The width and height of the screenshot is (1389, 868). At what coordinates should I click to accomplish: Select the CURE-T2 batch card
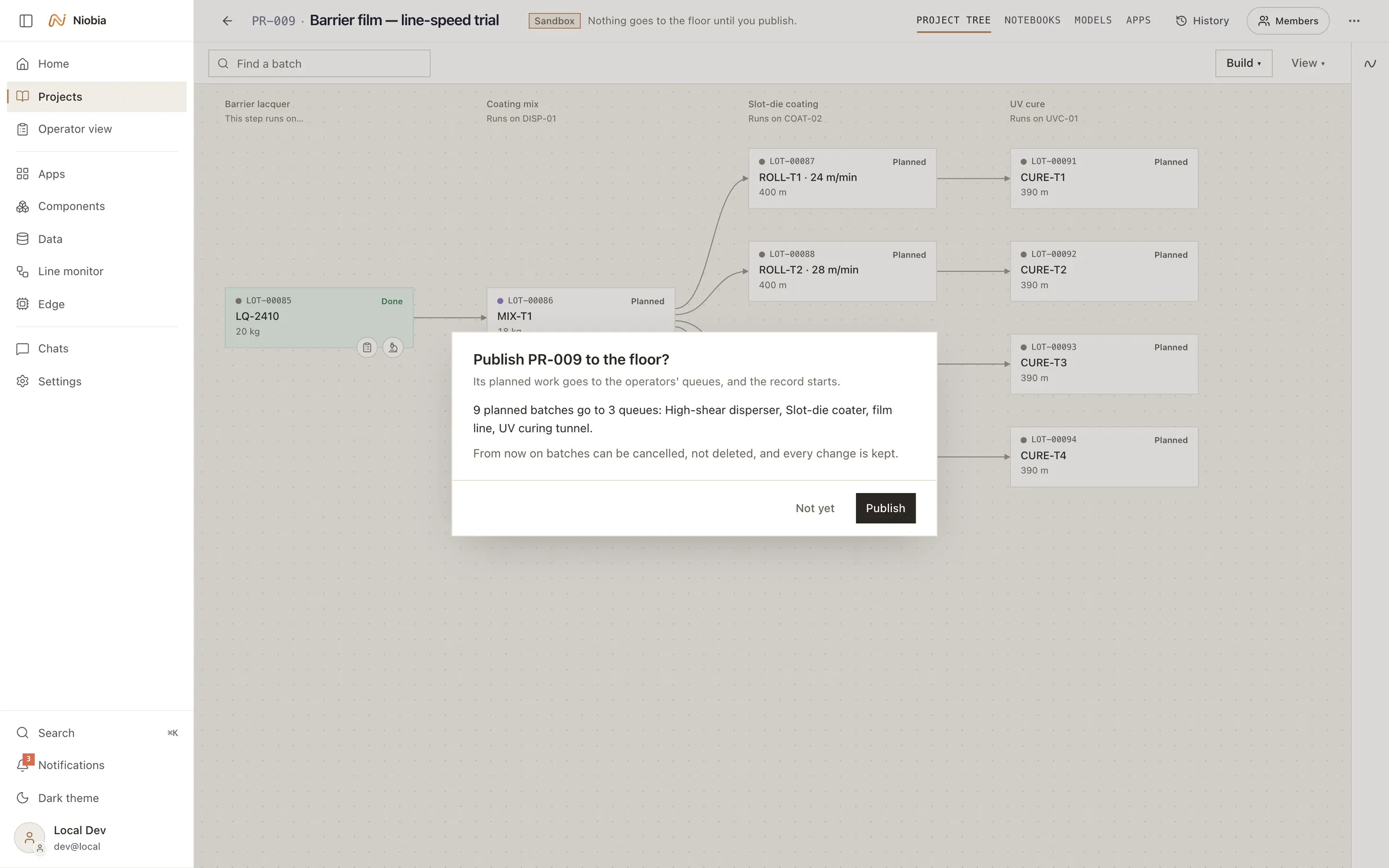point(1104,271)
